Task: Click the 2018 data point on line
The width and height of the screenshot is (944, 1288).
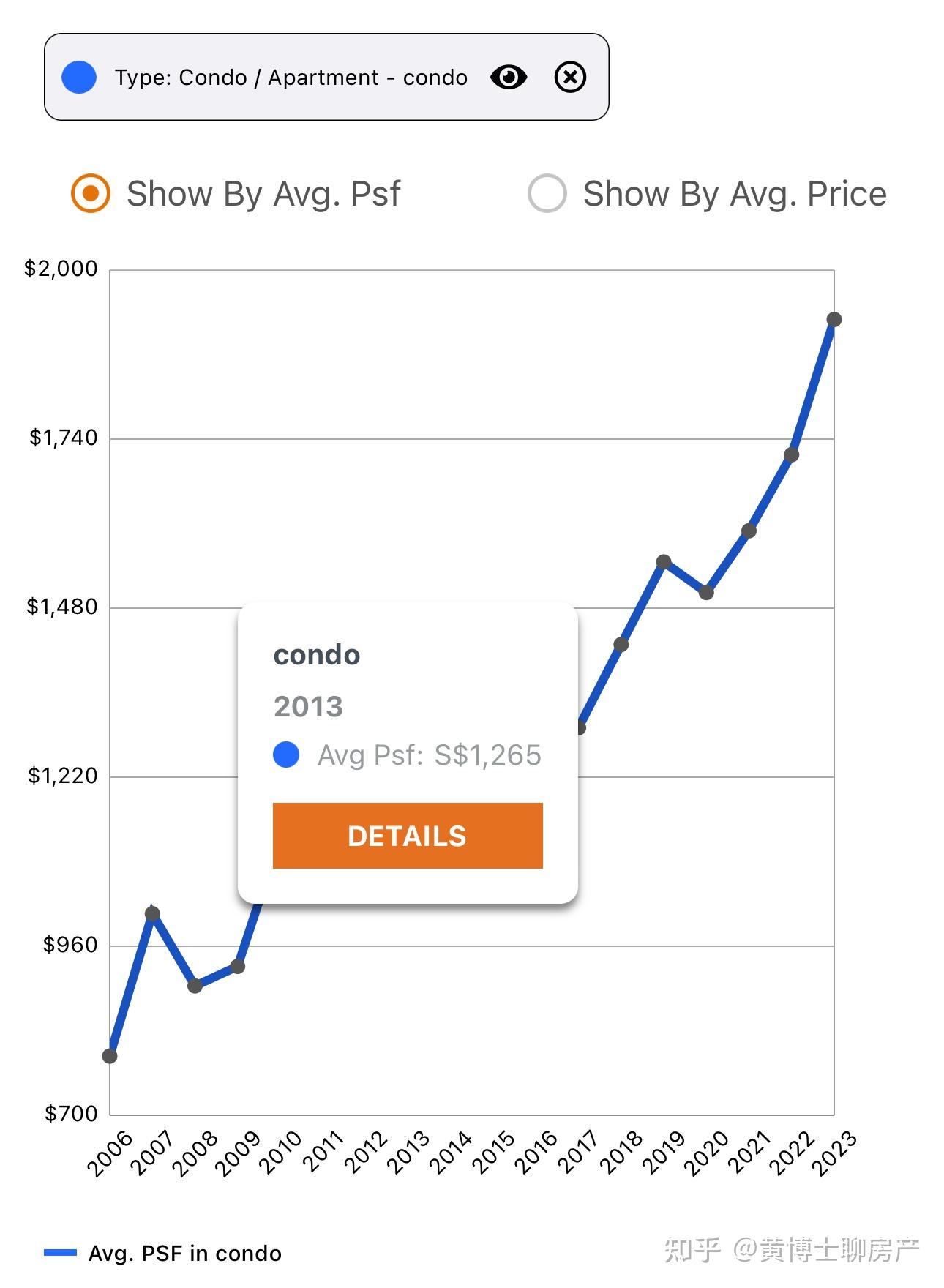Action: 621,644
